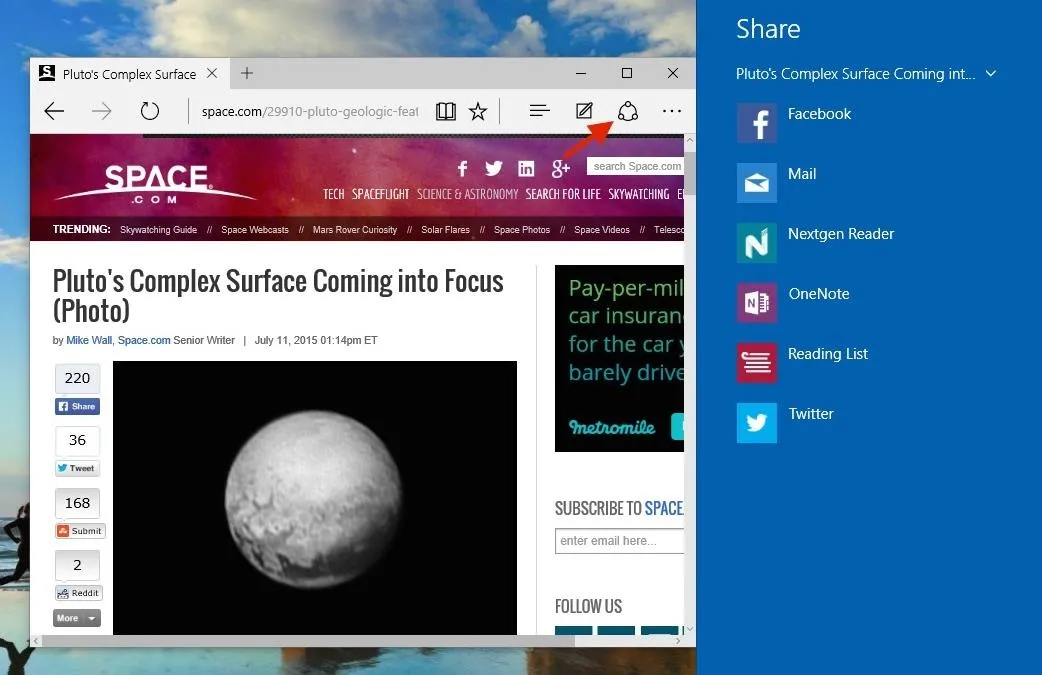Open SCIENCE & ASTRONOMY menu
This screenshot has width=1042, height=675.
(467, 194)
